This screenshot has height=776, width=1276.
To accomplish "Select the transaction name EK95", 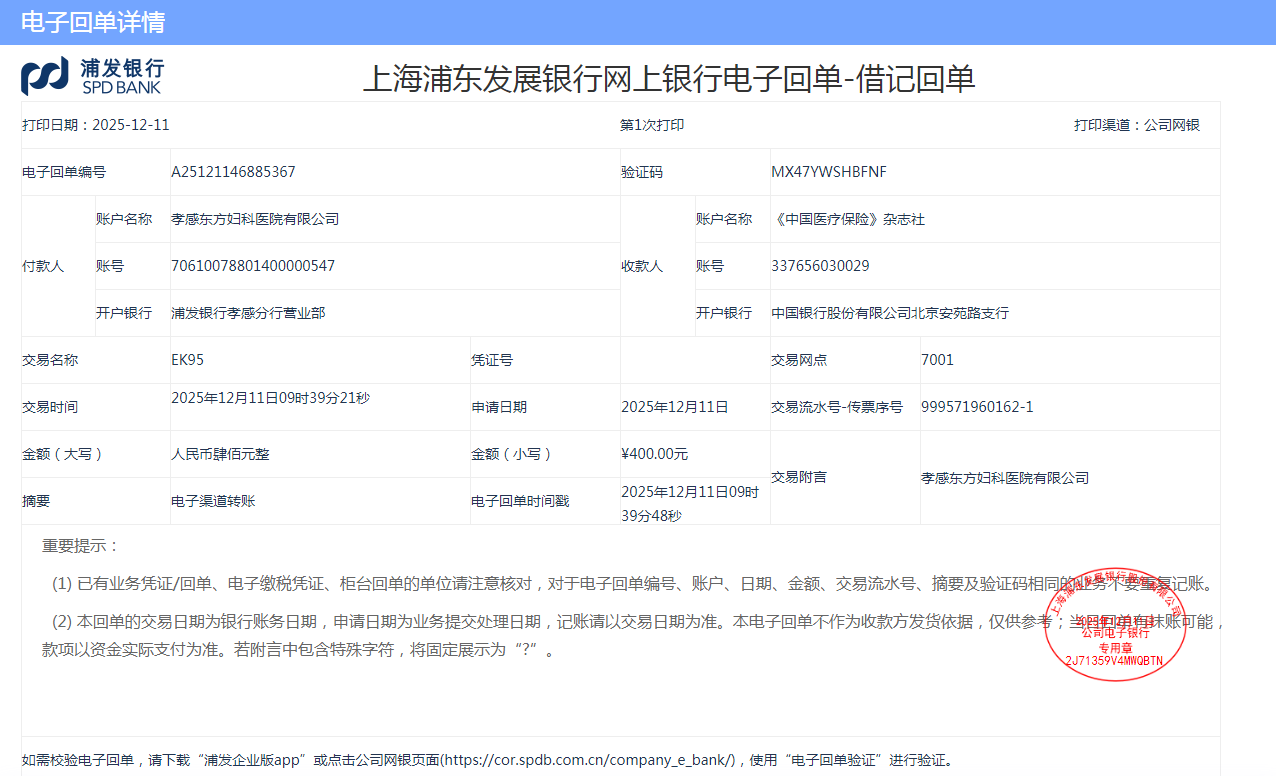I will click(x=187, y=360).
